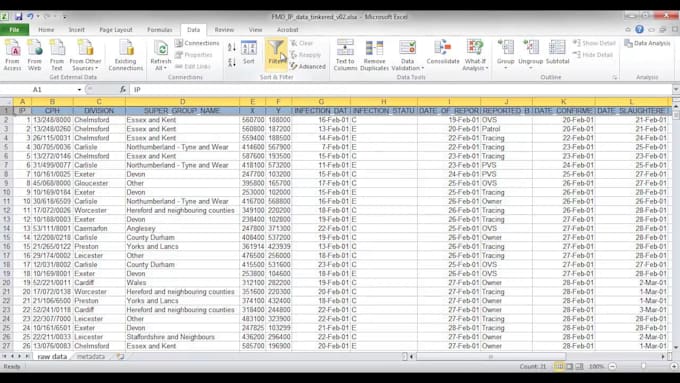The height and width of the screenshot is (383, 680).
Task: Toggle Normal view in status bar
Action: click(x=559, y=367)
